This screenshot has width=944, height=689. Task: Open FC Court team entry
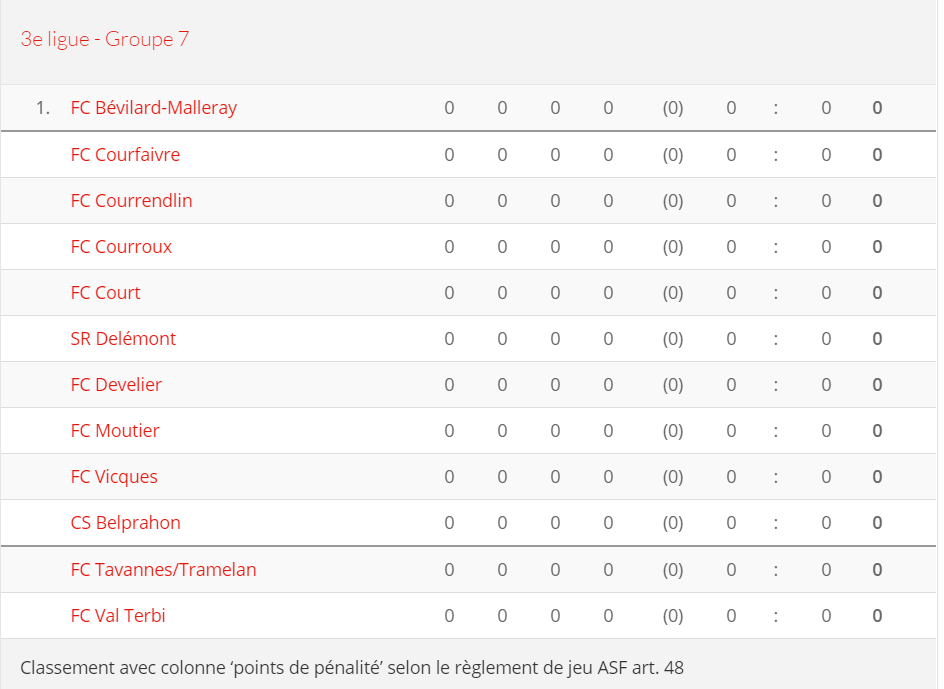[105, 293]
